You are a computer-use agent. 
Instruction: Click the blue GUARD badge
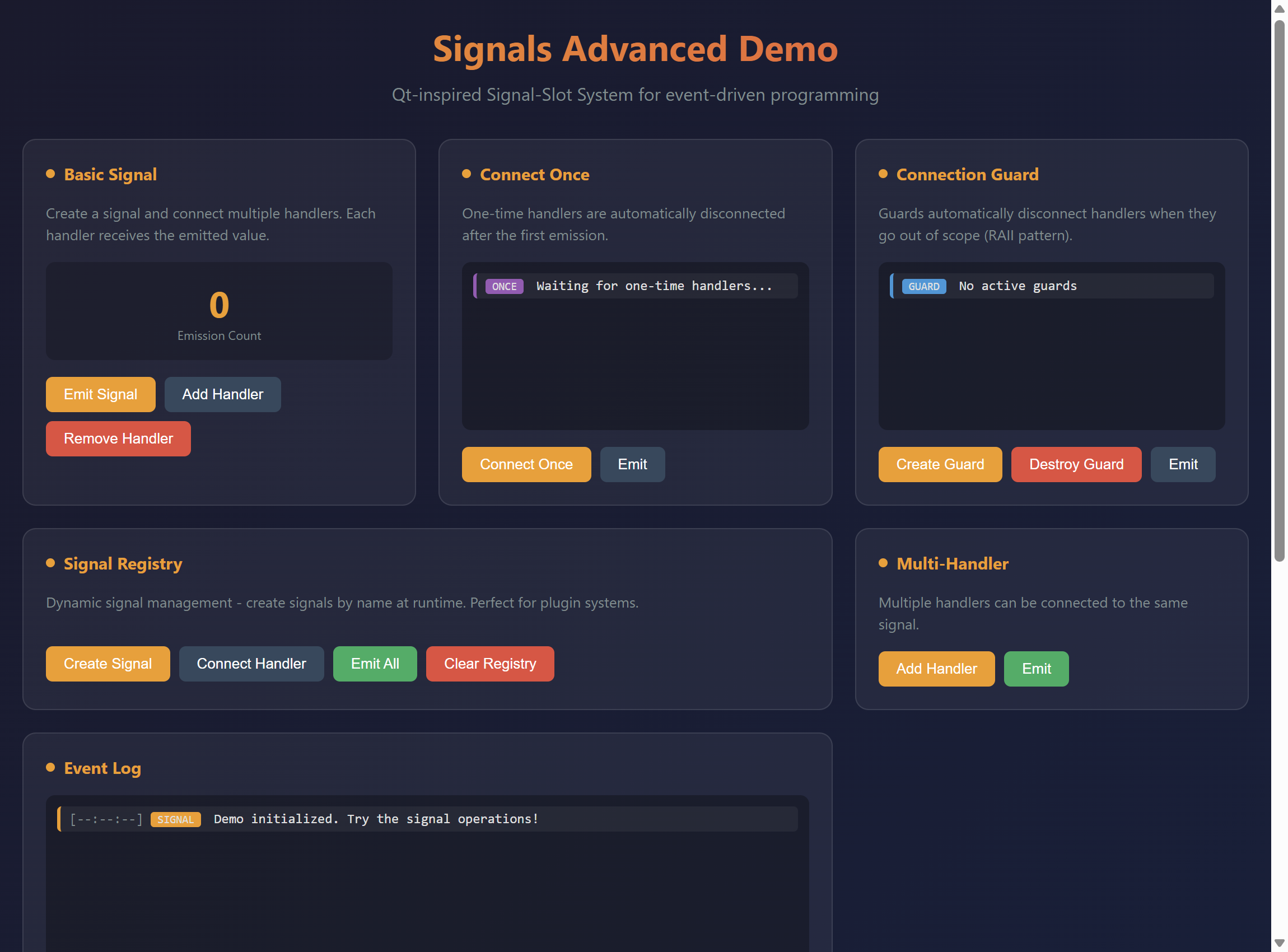(x=924, y=286)
